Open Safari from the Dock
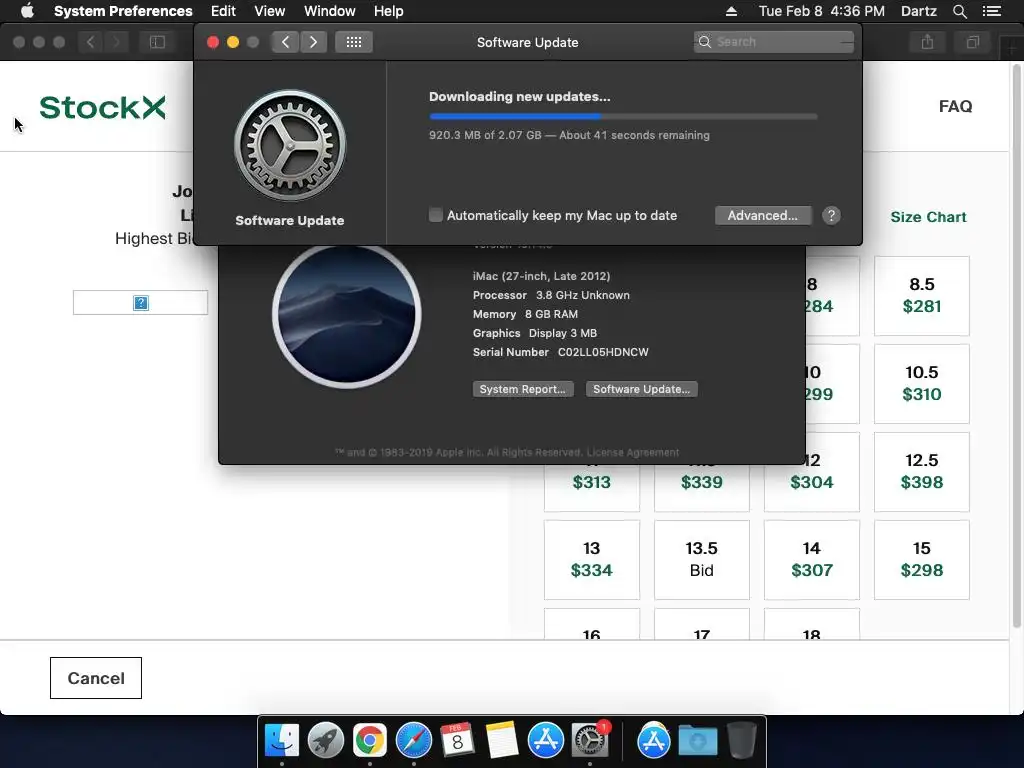Viewport: 1024px width, 768px height. (x=413, y=740)
